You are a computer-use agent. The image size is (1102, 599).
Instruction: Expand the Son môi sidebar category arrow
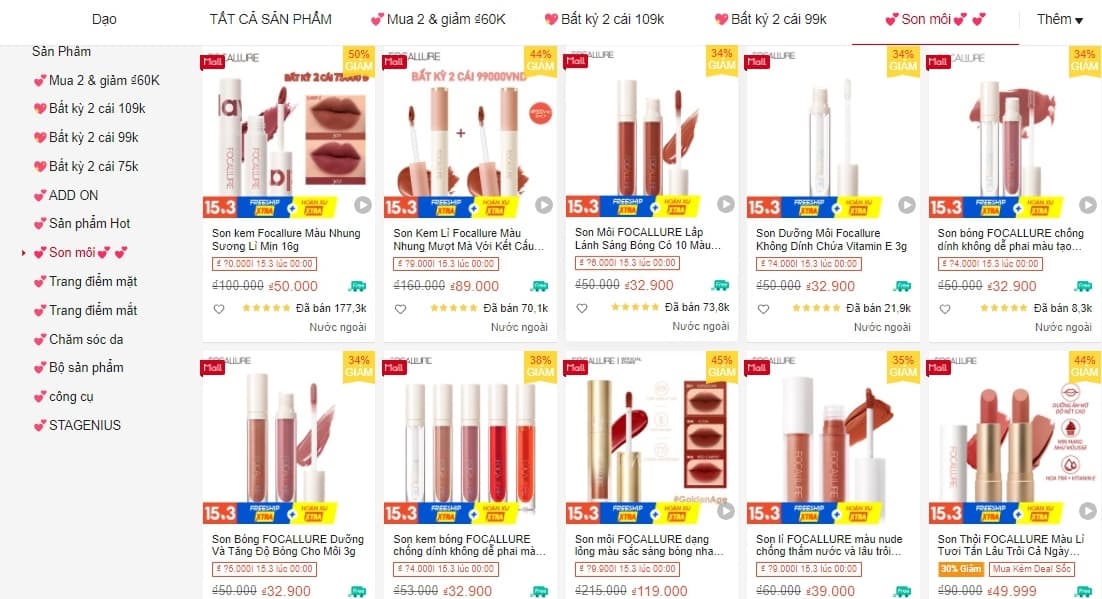click(23, 252)
